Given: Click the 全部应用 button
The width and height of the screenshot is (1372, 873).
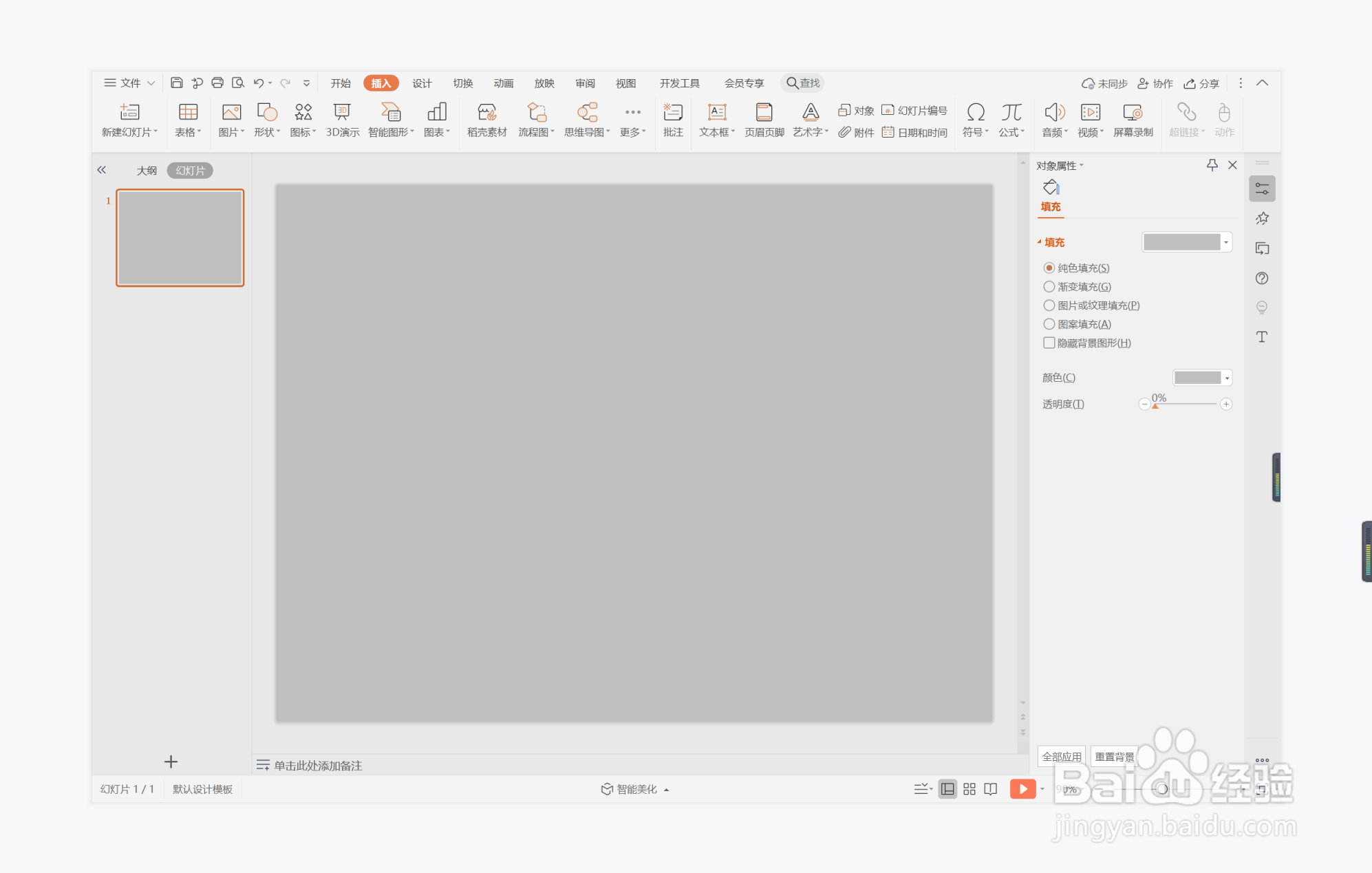Looking at the screenshot, I should 1061,757.
